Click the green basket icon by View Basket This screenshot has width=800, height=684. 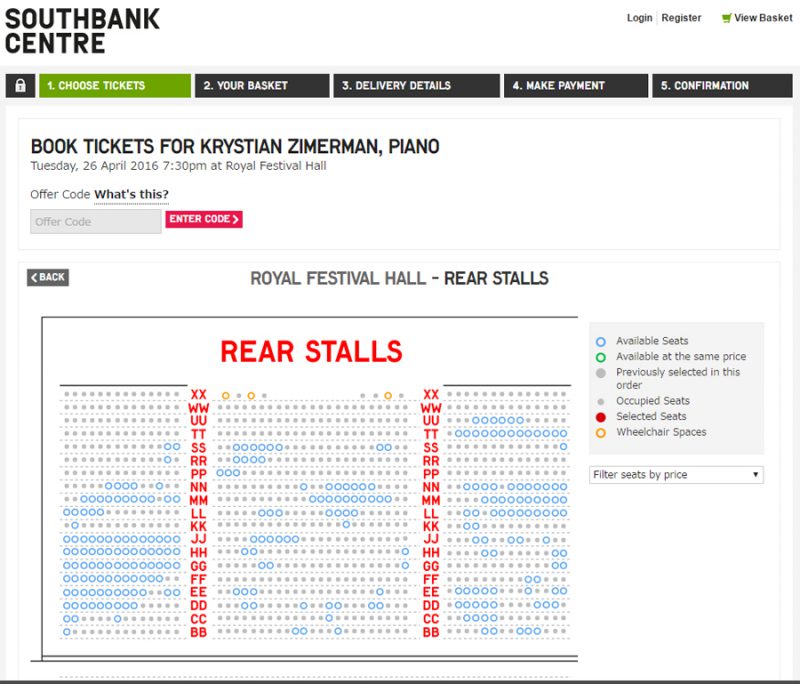pos(727,18)
